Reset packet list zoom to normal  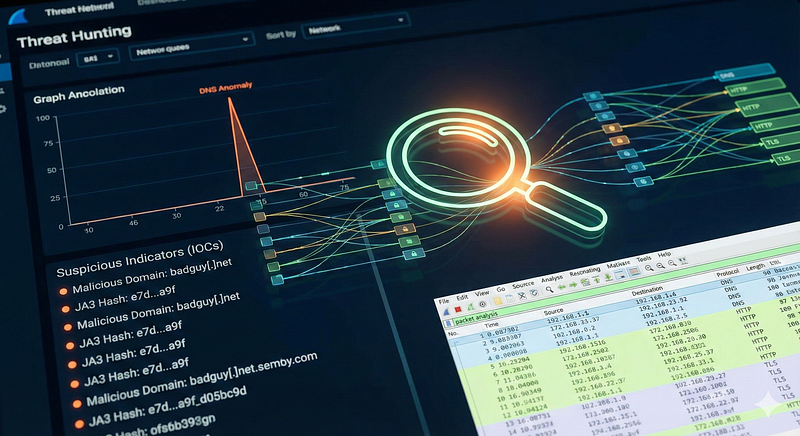tap(672, 263)
